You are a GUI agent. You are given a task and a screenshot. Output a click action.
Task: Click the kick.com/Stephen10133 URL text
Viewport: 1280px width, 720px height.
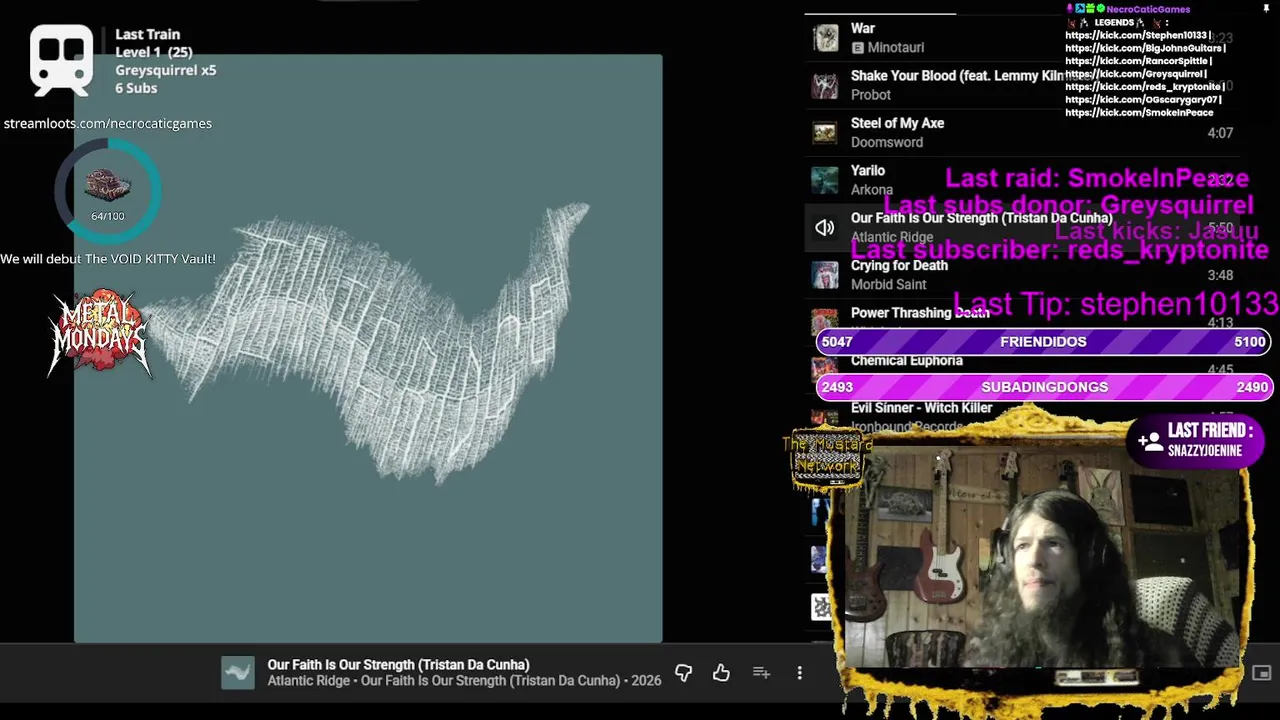point(1138,35)
